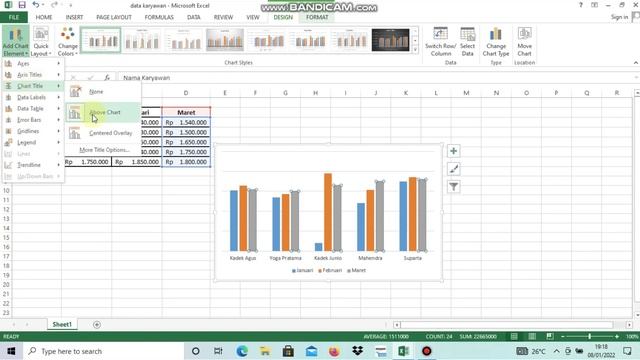Click the Undo icon
The height and width of the screenshot is (360, 640).
coord(36,5)
